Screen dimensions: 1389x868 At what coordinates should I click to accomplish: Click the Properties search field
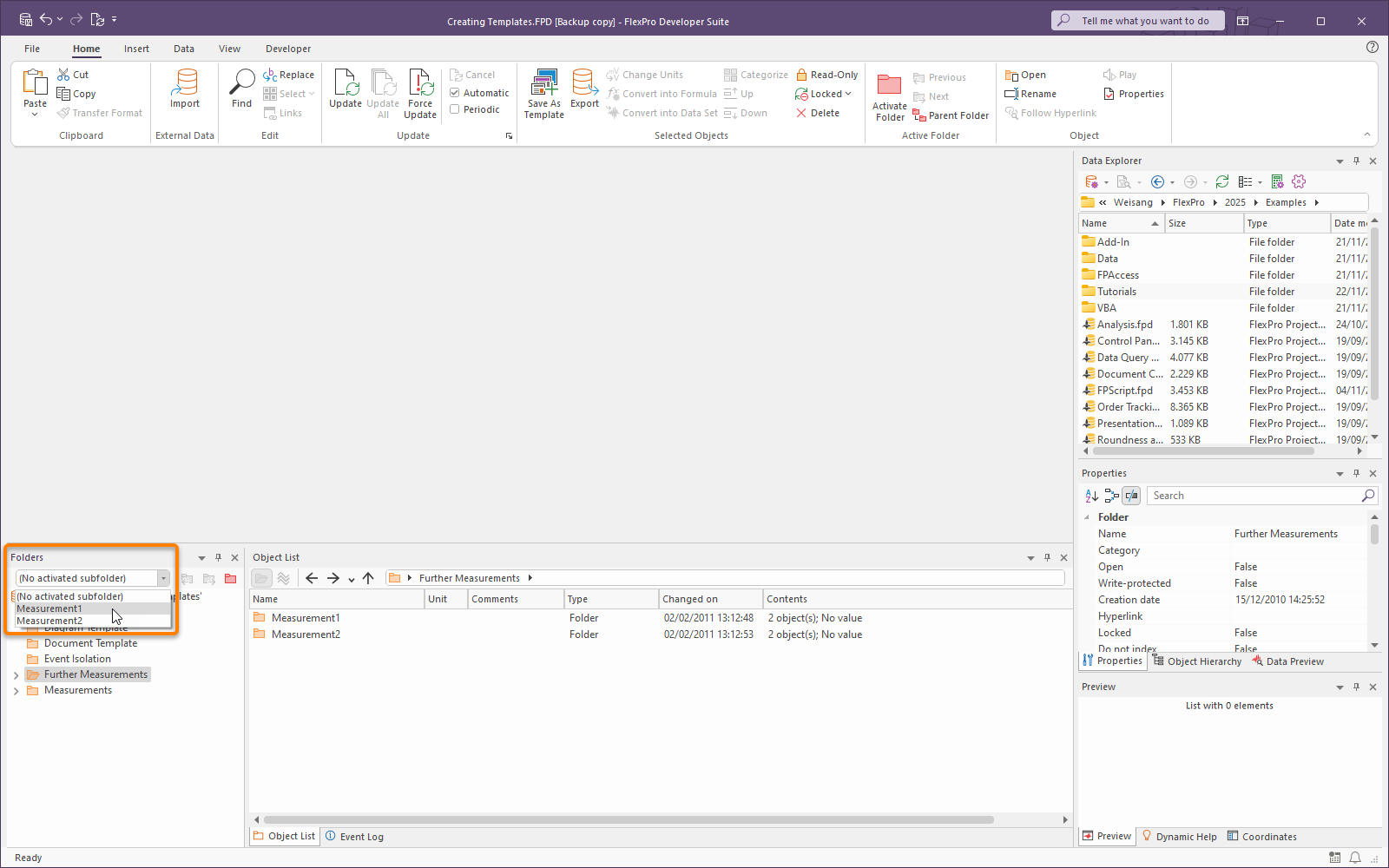pyautogui.click(x=1254, y=496)
